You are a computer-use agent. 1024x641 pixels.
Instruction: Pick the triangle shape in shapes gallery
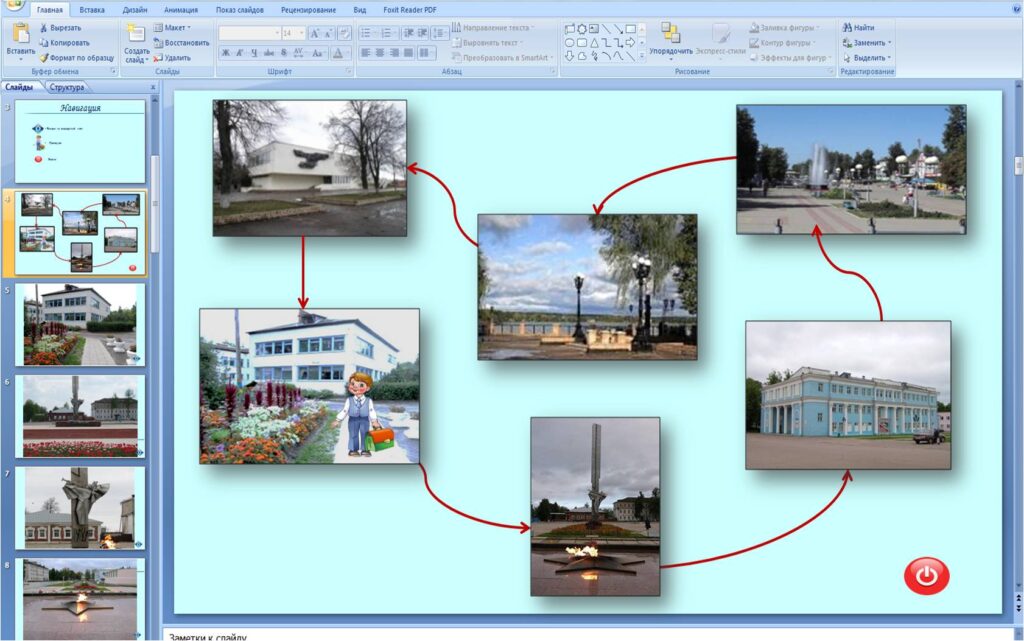click(594, 43)
